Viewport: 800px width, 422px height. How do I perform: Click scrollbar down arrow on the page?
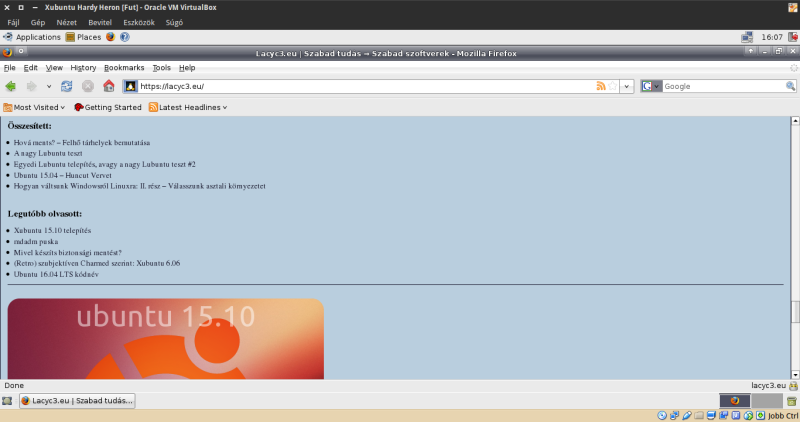(795, 375)
